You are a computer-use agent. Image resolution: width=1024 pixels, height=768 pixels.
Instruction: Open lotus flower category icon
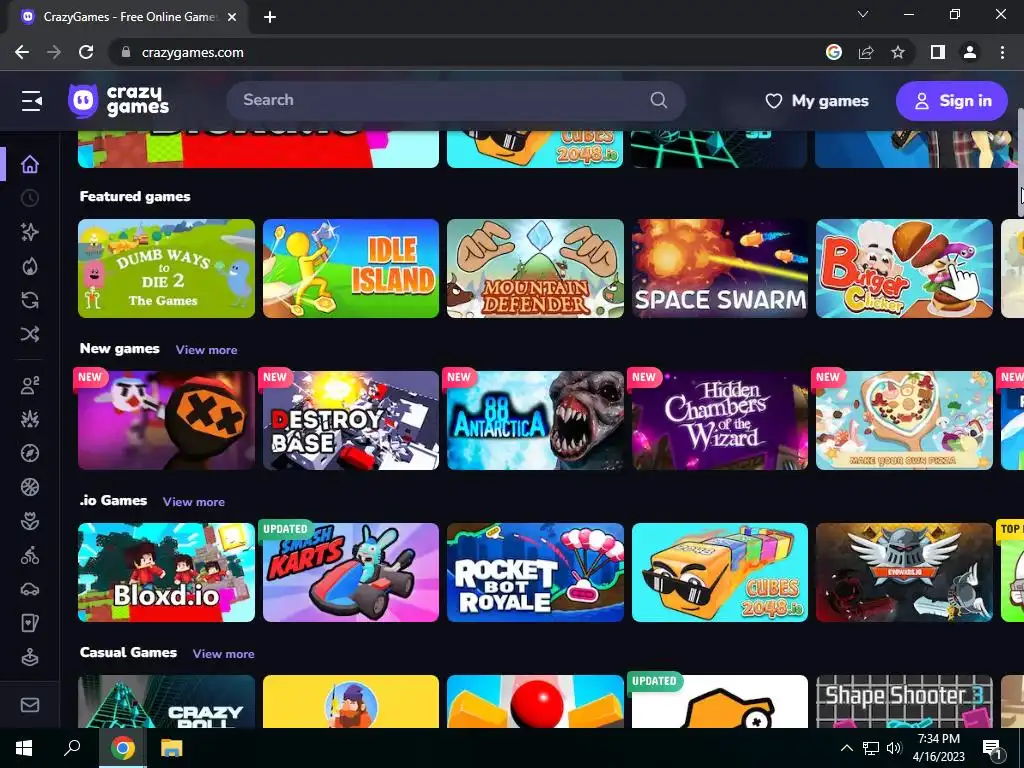pos(30,521)
